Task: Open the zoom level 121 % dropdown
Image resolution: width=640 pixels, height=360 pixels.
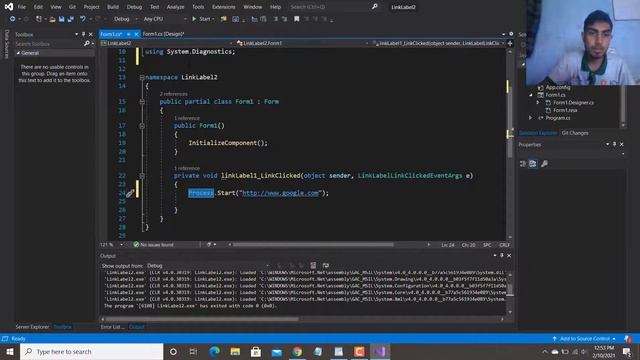Action: tap(111, 244)
